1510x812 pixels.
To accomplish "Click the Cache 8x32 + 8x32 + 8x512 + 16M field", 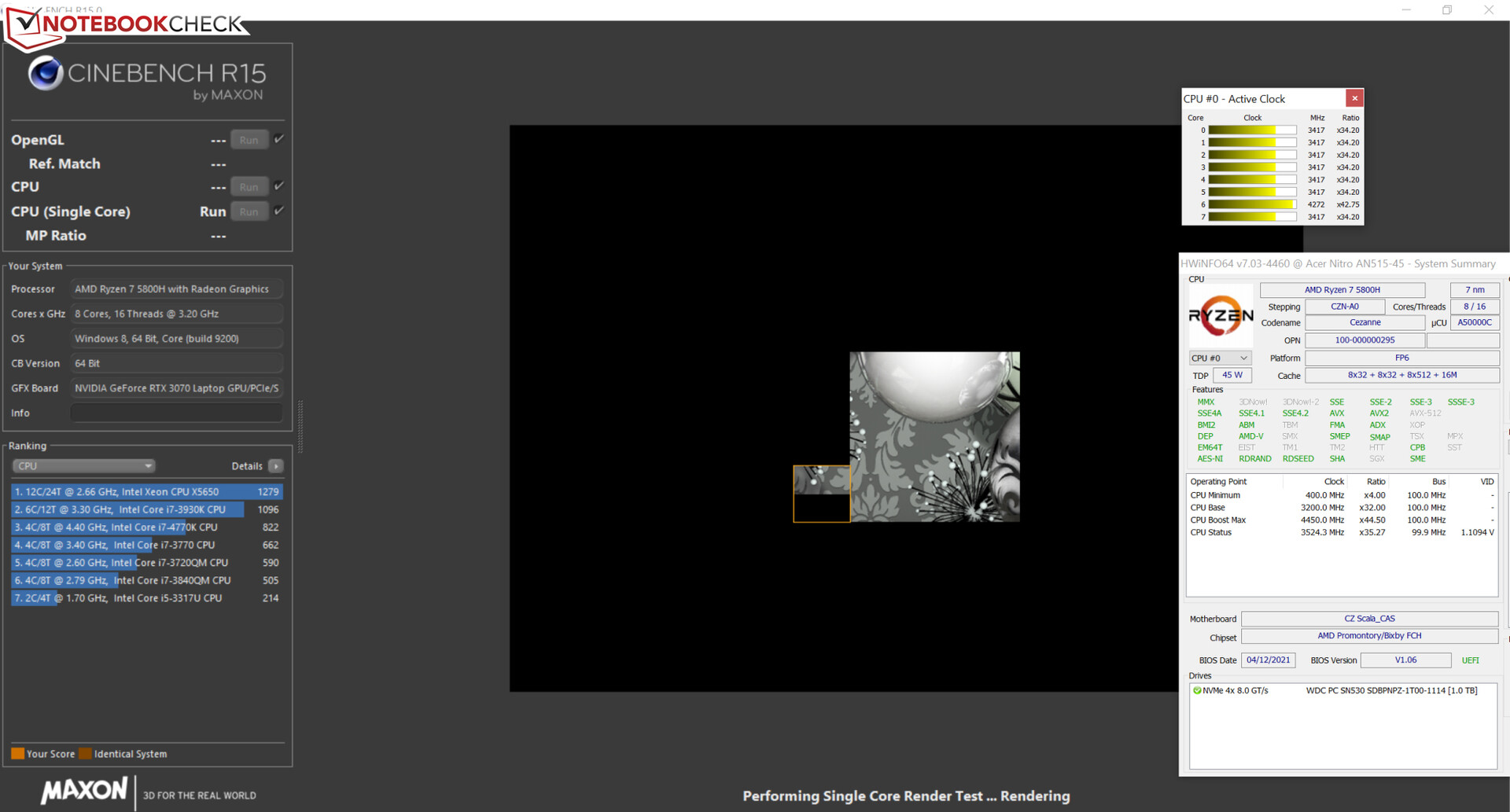I will point(1402,376).
